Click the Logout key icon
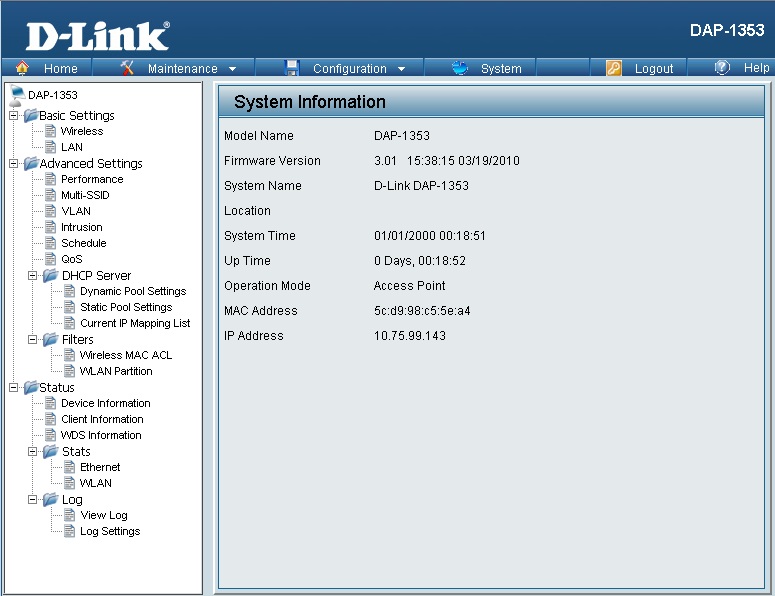This screenshot has width=775, height=596. [x=613, y=68]
